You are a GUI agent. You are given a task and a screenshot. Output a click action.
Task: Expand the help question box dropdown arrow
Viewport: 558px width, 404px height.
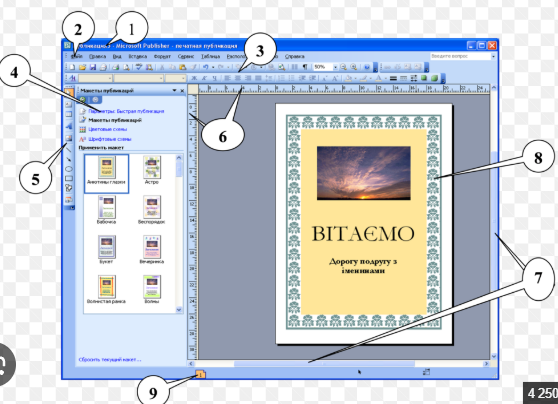click(493, 56)
